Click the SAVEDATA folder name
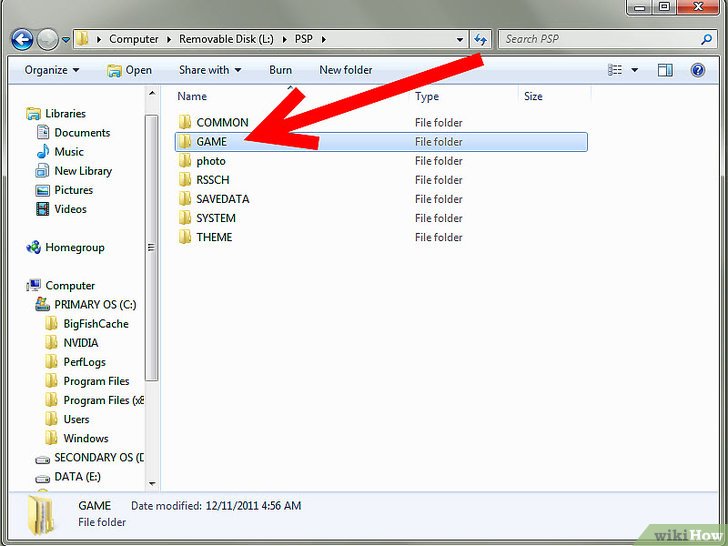The width and height of the screenshot is (728, 546). (x=223, y=199)
